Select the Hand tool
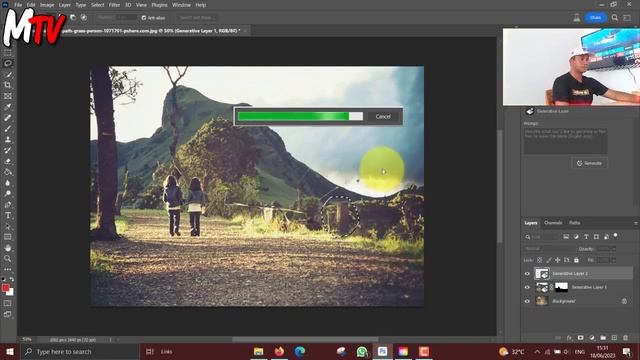This screenshot has height=360, width=640. pyautogui.click(x=8, y=248)
